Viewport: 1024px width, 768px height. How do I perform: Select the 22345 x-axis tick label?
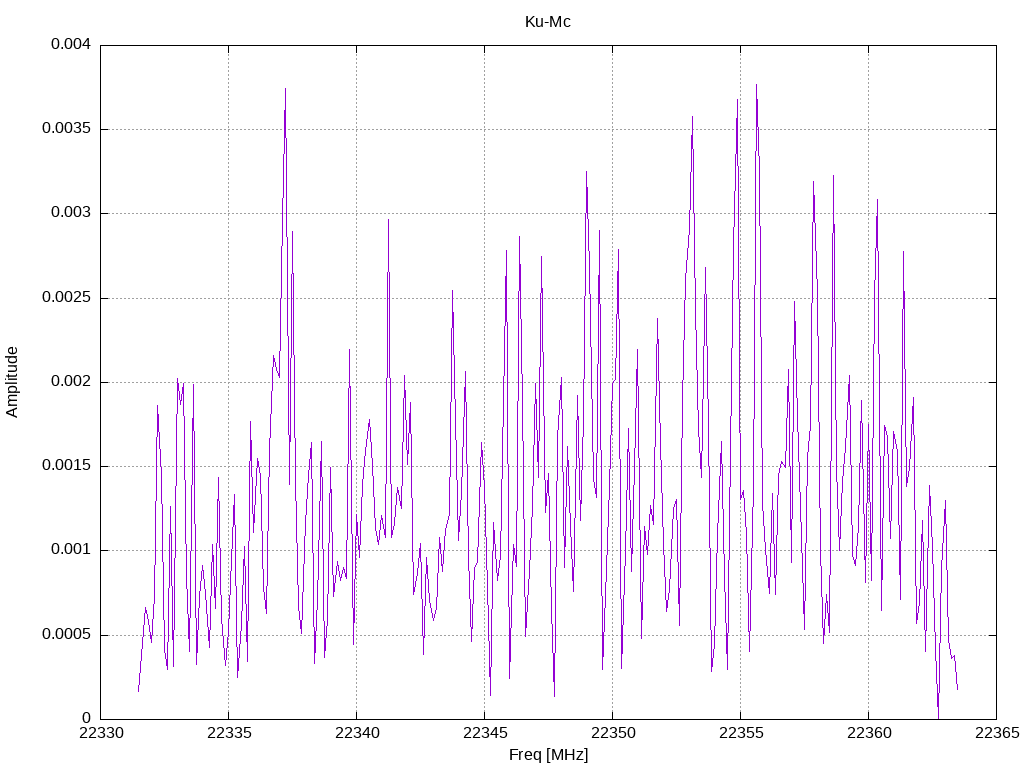coord(485,733)
